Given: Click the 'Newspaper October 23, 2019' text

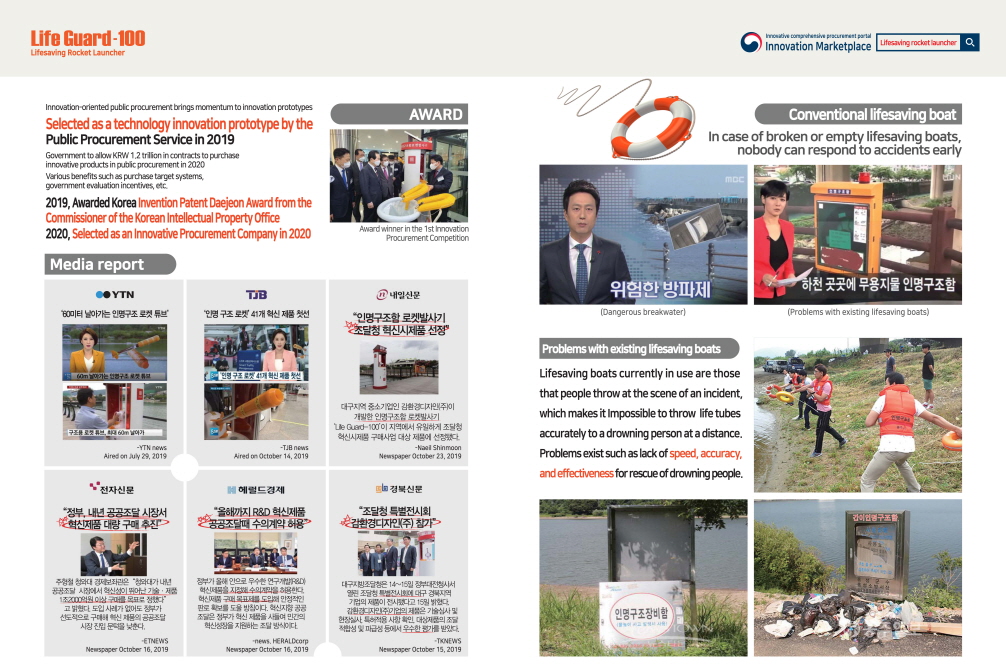Looking at the screenshot, I should tap(420, 456).
